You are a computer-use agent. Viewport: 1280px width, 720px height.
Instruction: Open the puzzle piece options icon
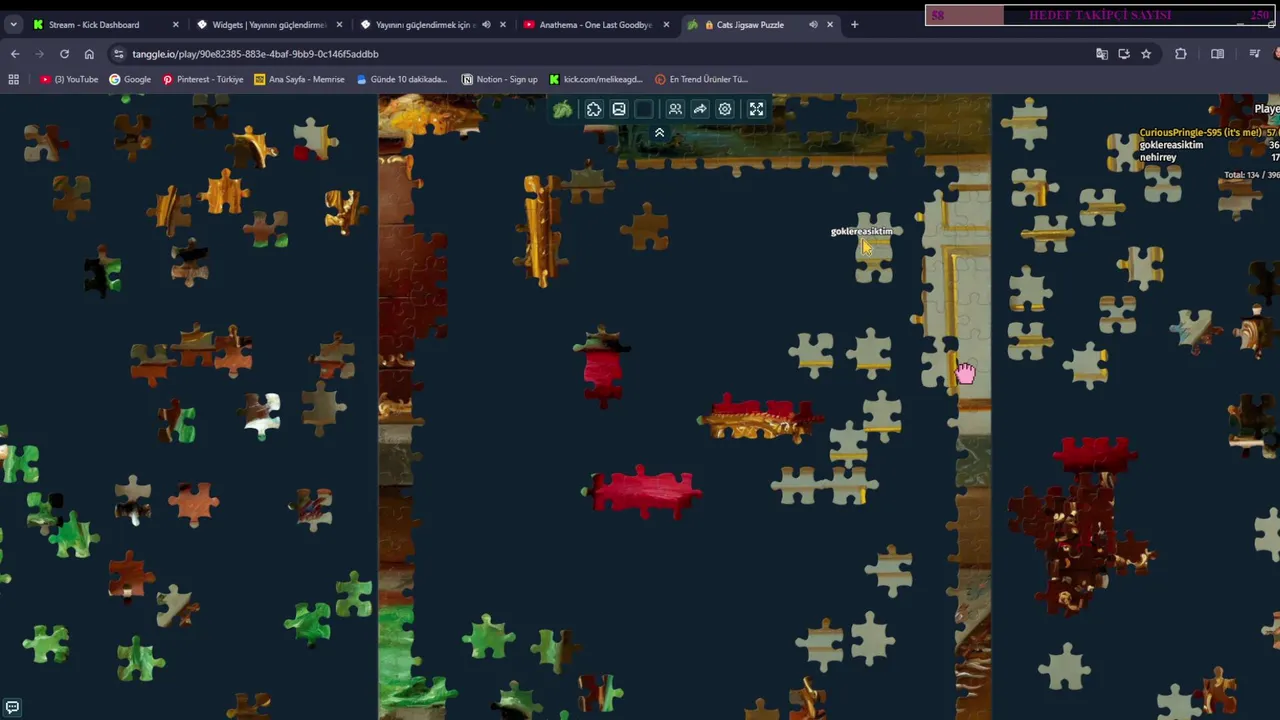594,109
